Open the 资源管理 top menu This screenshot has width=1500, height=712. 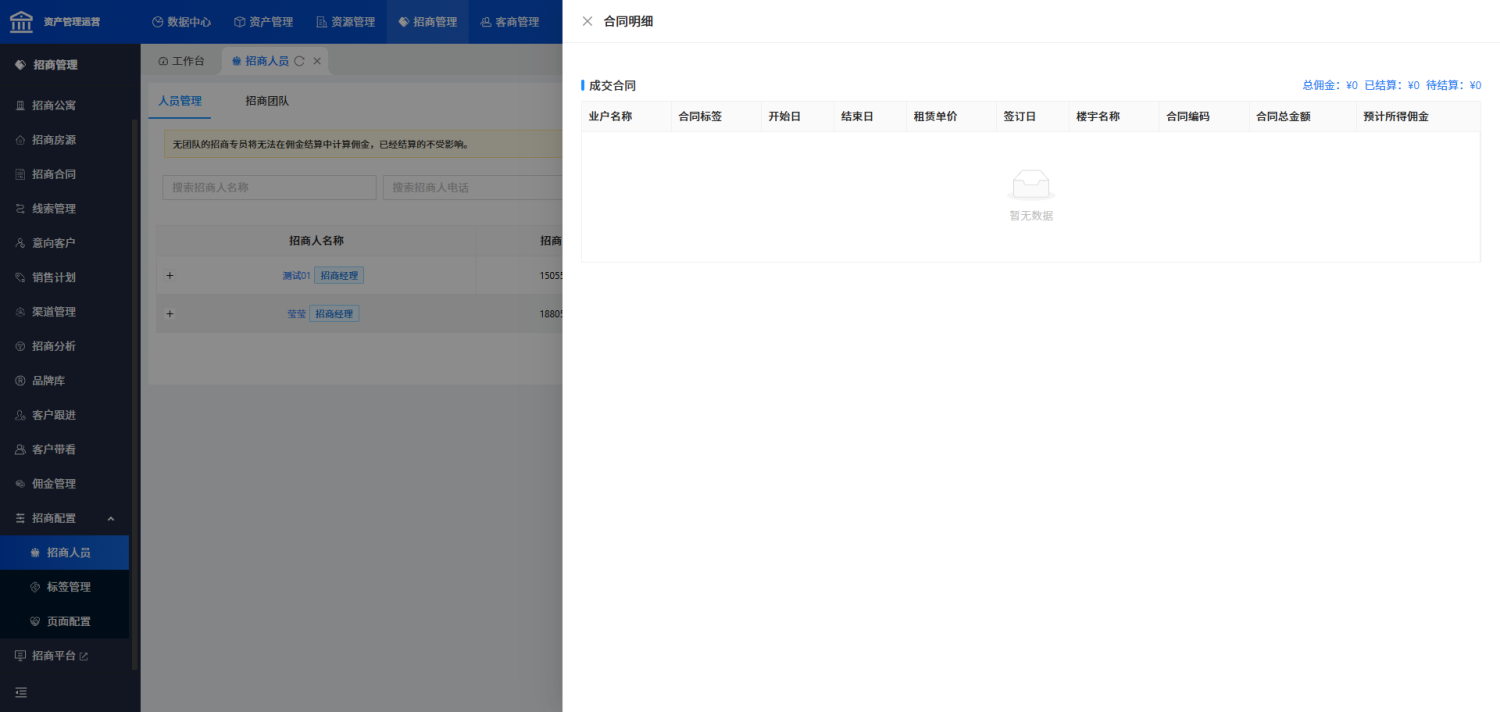[x=345, y=22]
